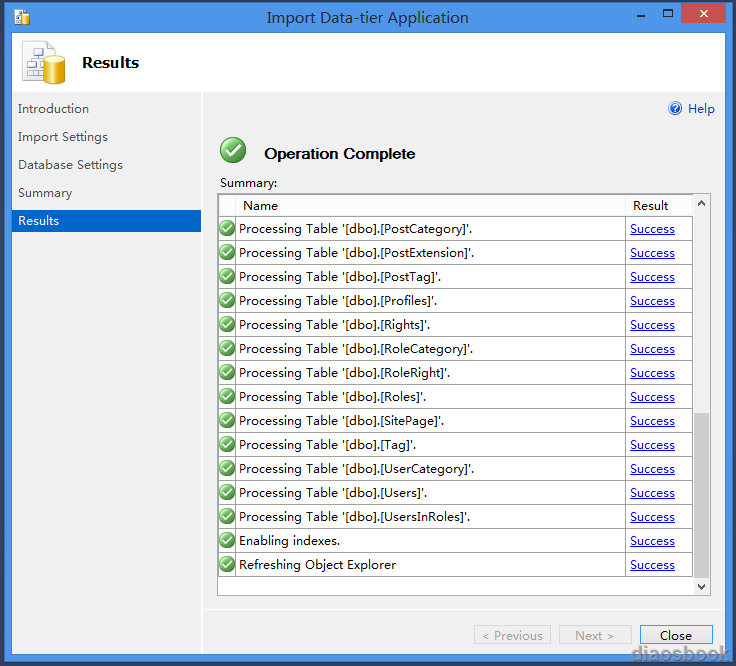Click the green check icon beside SitePage row
Screen dimensions: 736x666
tap(227, 421)
